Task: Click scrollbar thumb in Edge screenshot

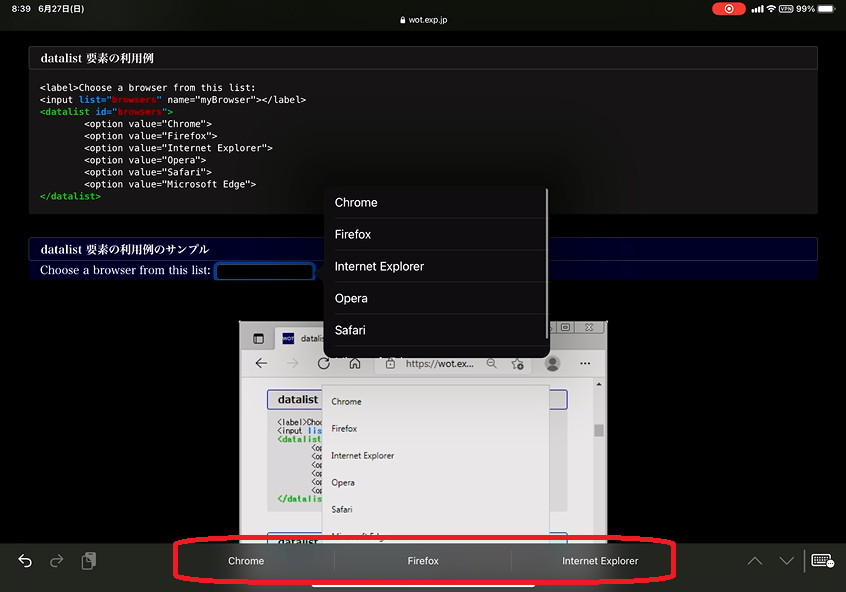Action: click(598, 430)
